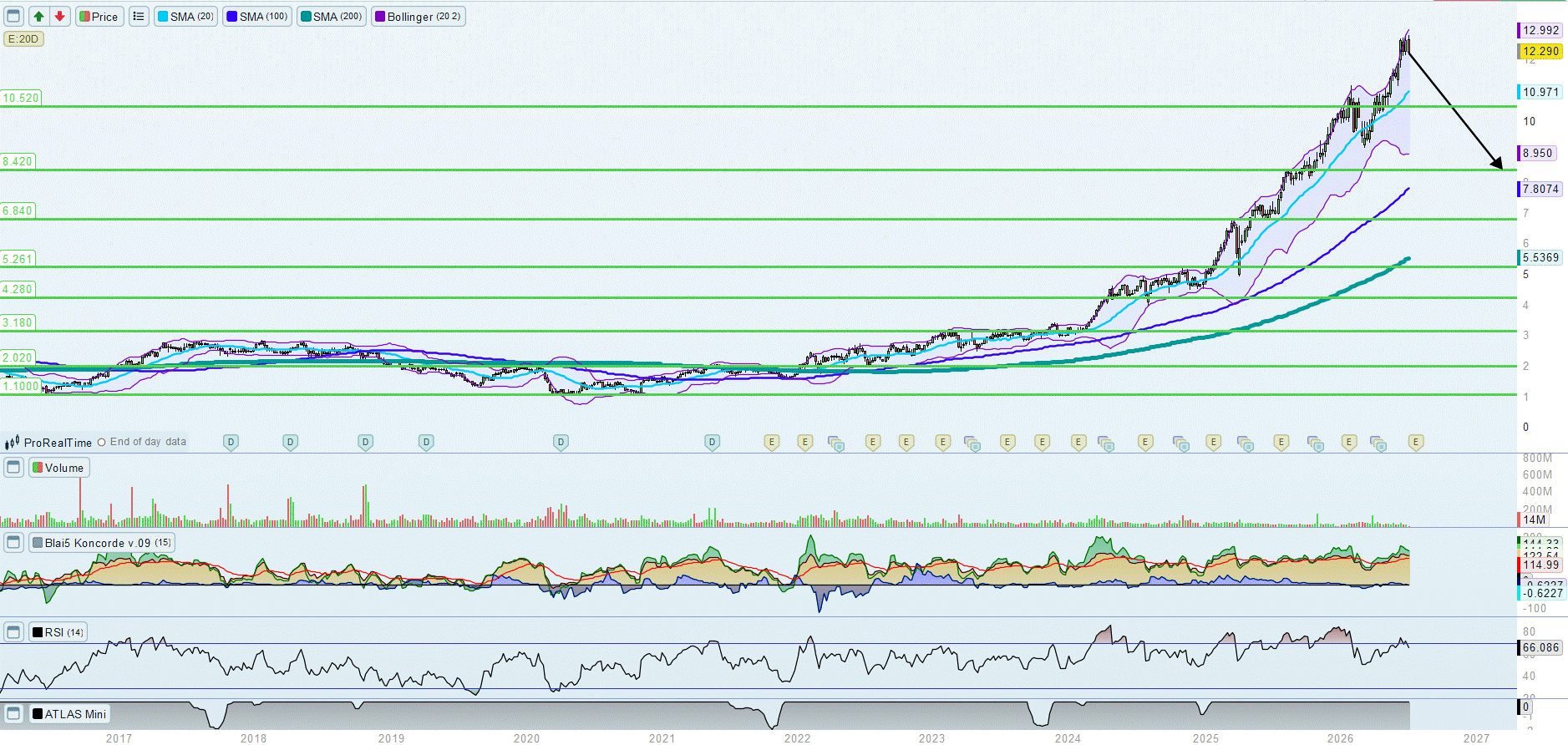
Task: Click the 2027 label on the time axis
Action: click(1476, 738)
